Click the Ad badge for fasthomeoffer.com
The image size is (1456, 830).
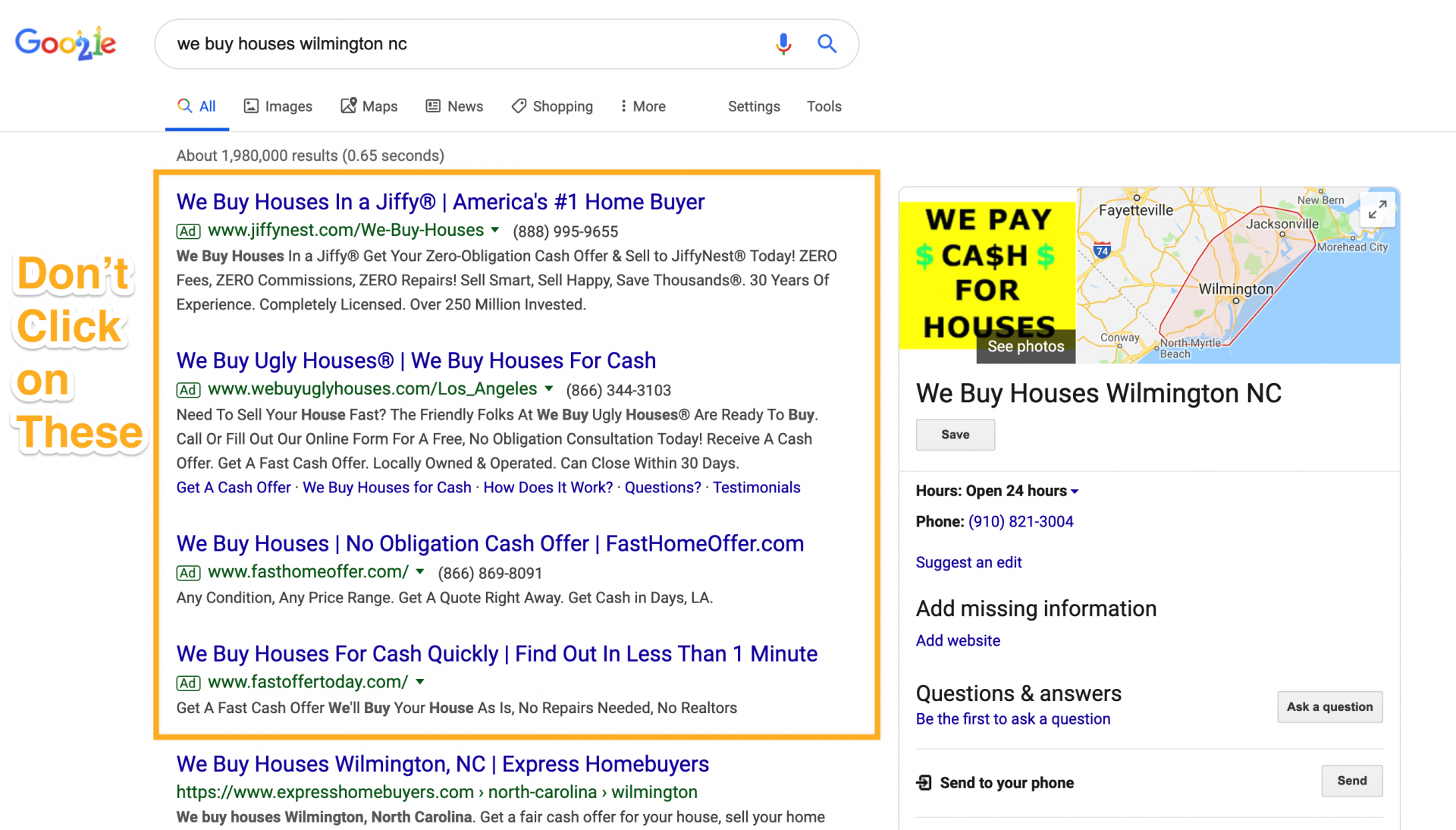point(188,573)
